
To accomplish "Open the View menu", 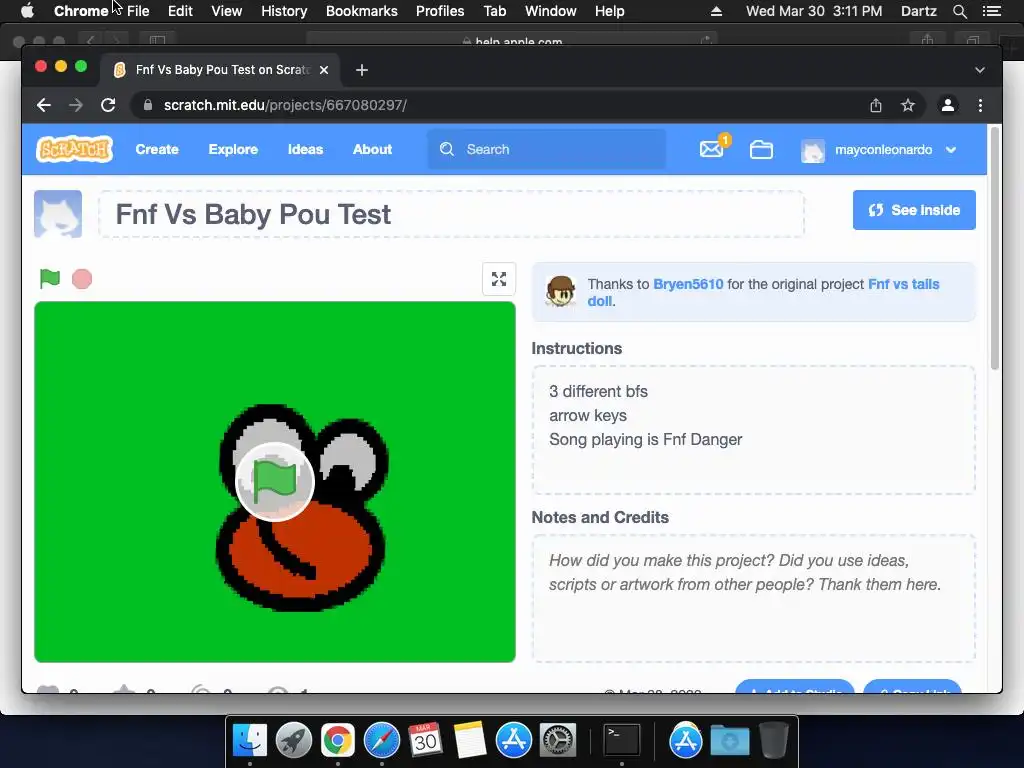I will point(227,11).
